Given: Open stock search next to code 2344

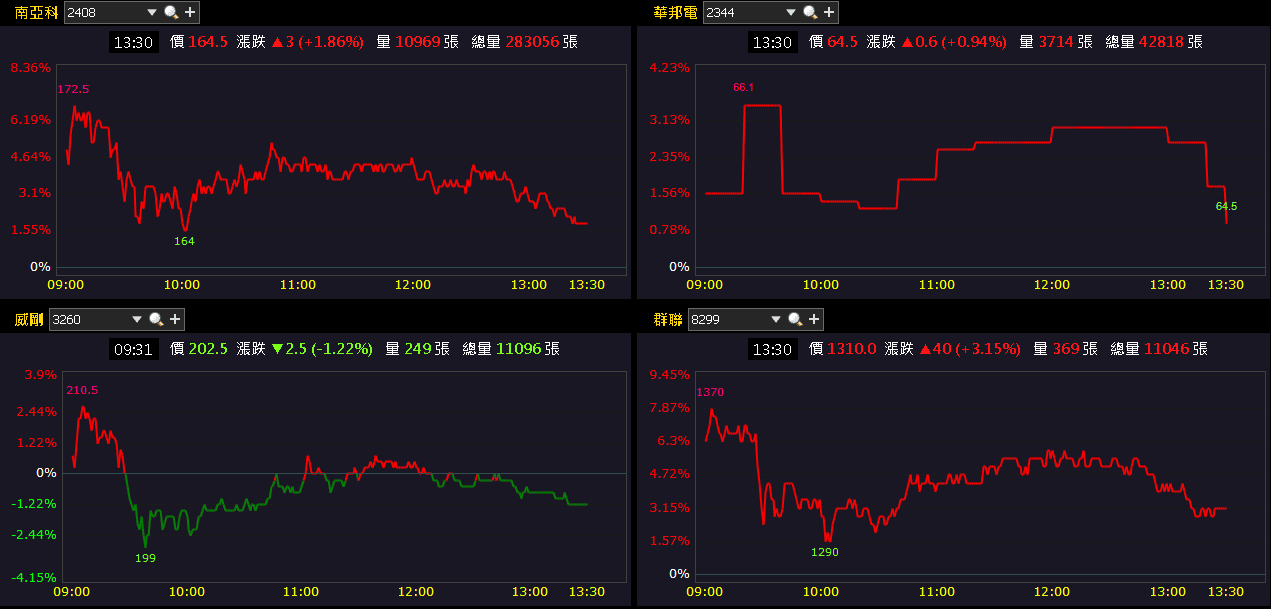Looking at the screenshot, I should 810,12.
